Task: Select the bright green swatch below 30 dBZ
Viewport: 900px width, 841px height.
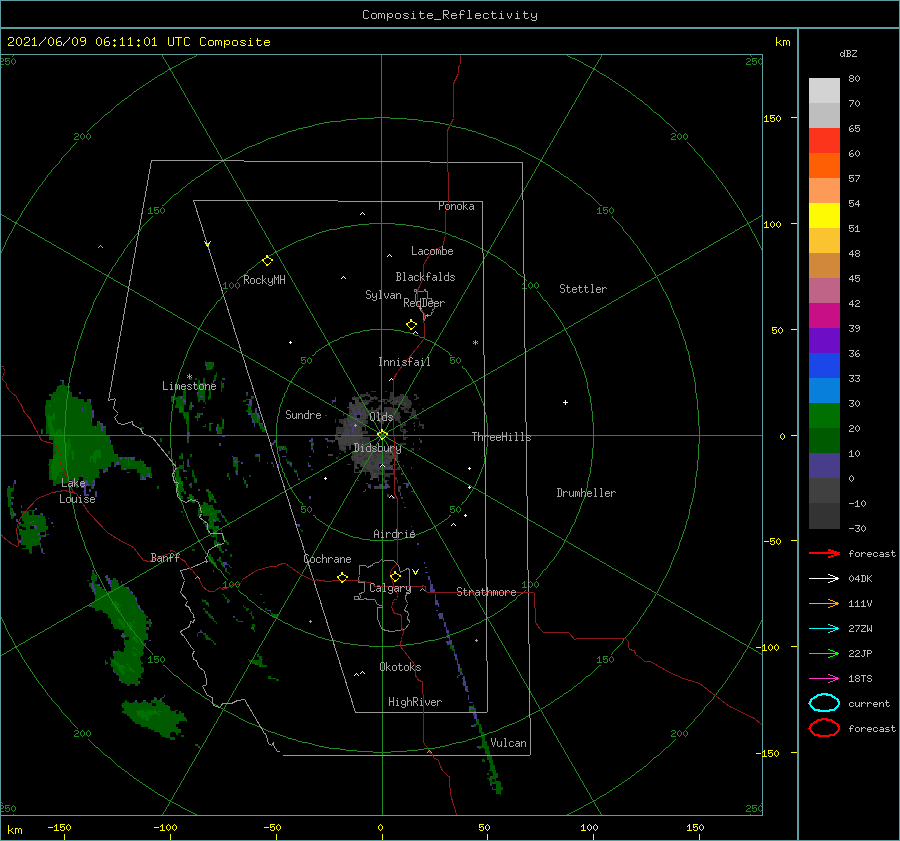Action: click(x=824, y=415)
